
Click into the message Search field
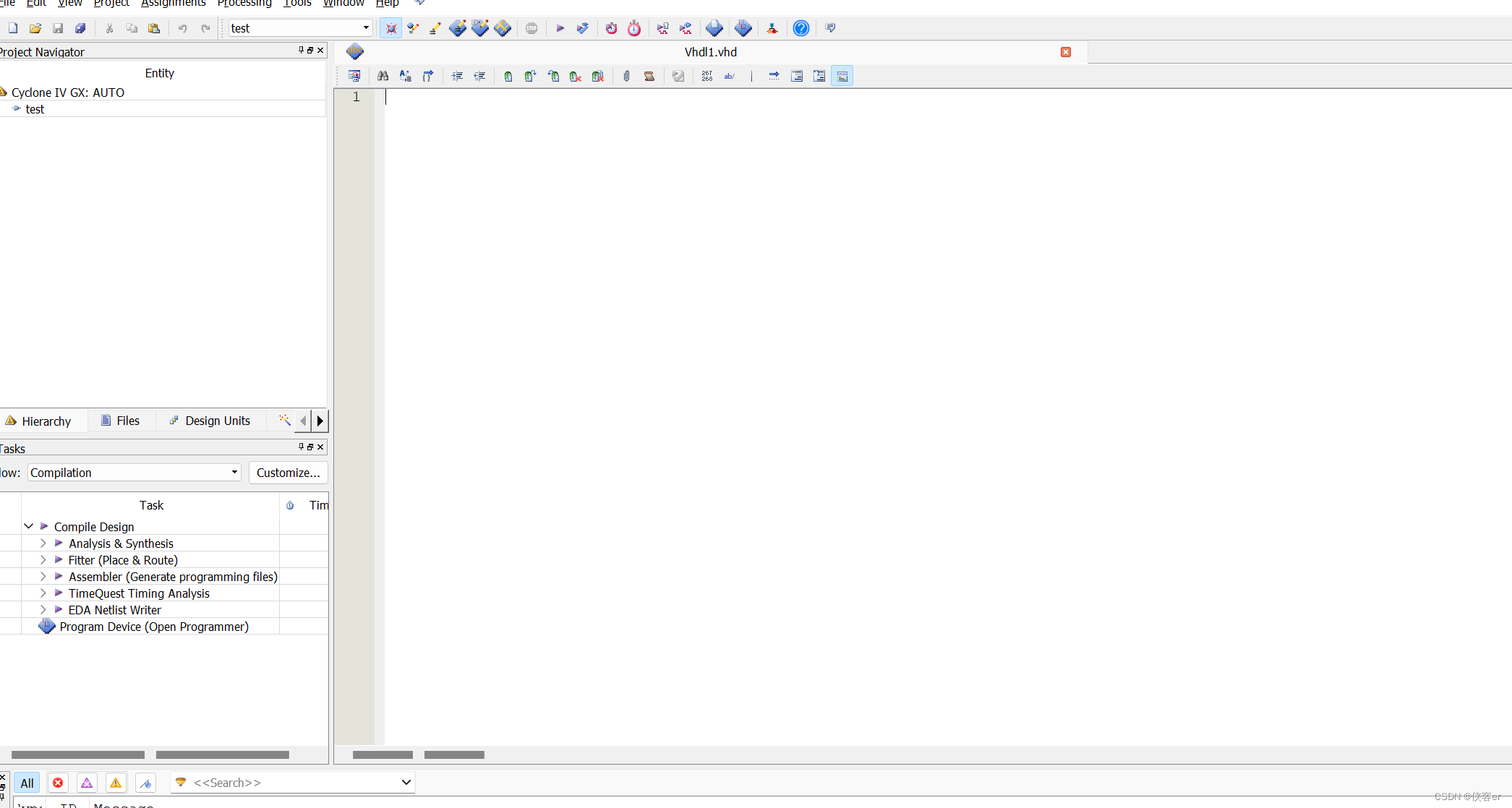[x=293, y=782]
